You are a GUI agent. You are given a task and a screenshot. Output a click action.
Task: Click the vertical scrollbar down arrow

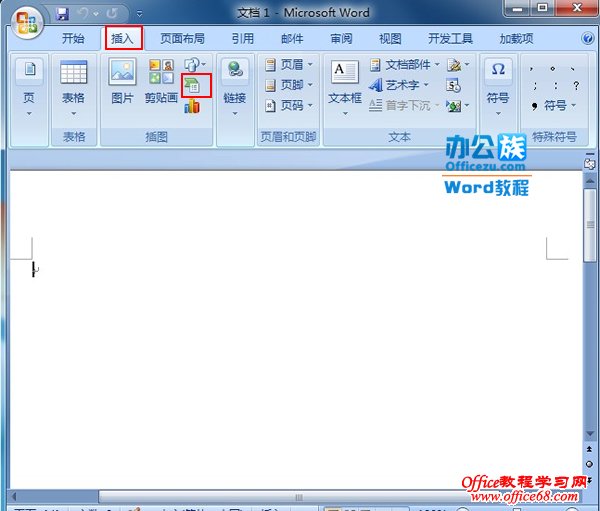pyautogui.click(x=590, y=434)
